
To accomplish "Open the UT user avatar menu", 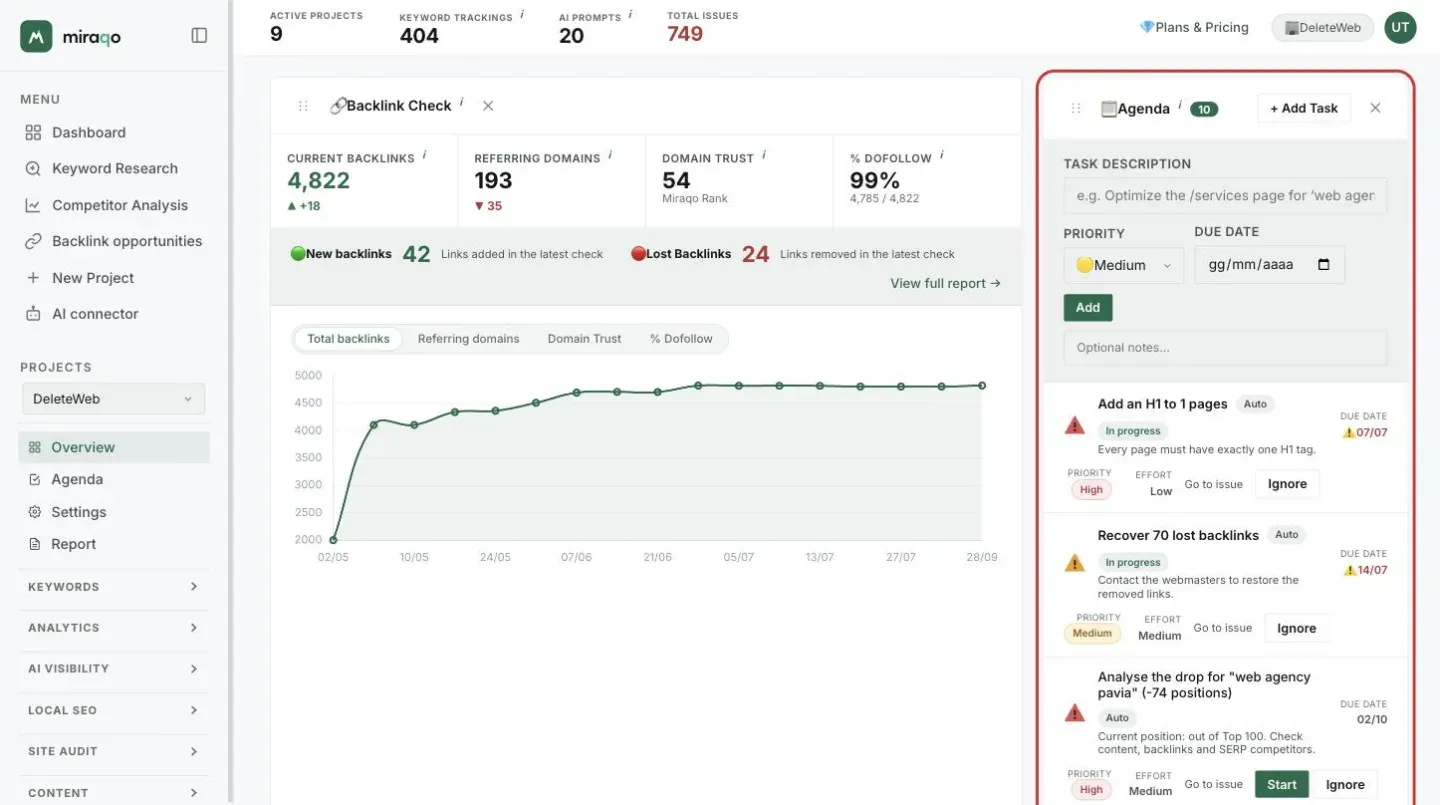I will (1400, 28).
